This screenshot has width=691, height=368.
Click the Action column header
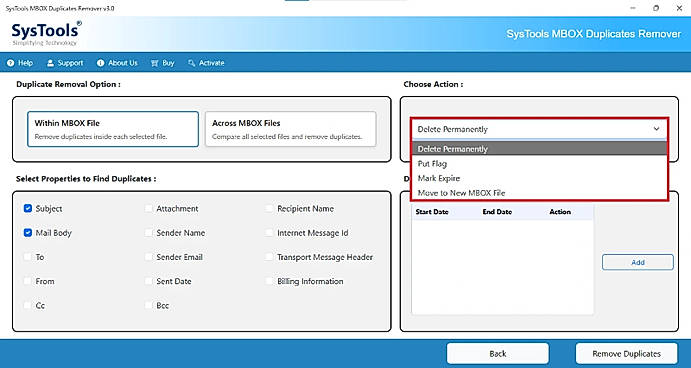[x=560, y=212]
